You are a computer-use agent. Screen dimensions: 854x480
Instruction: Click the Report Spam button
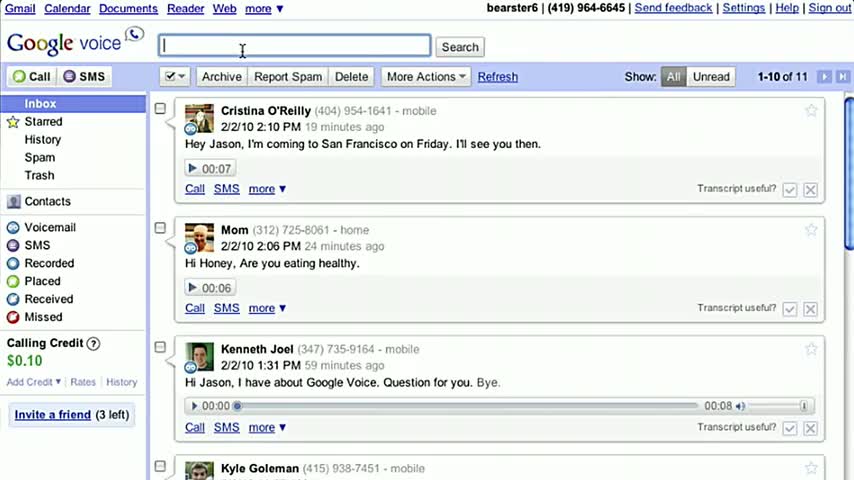(x=288, y=77)
